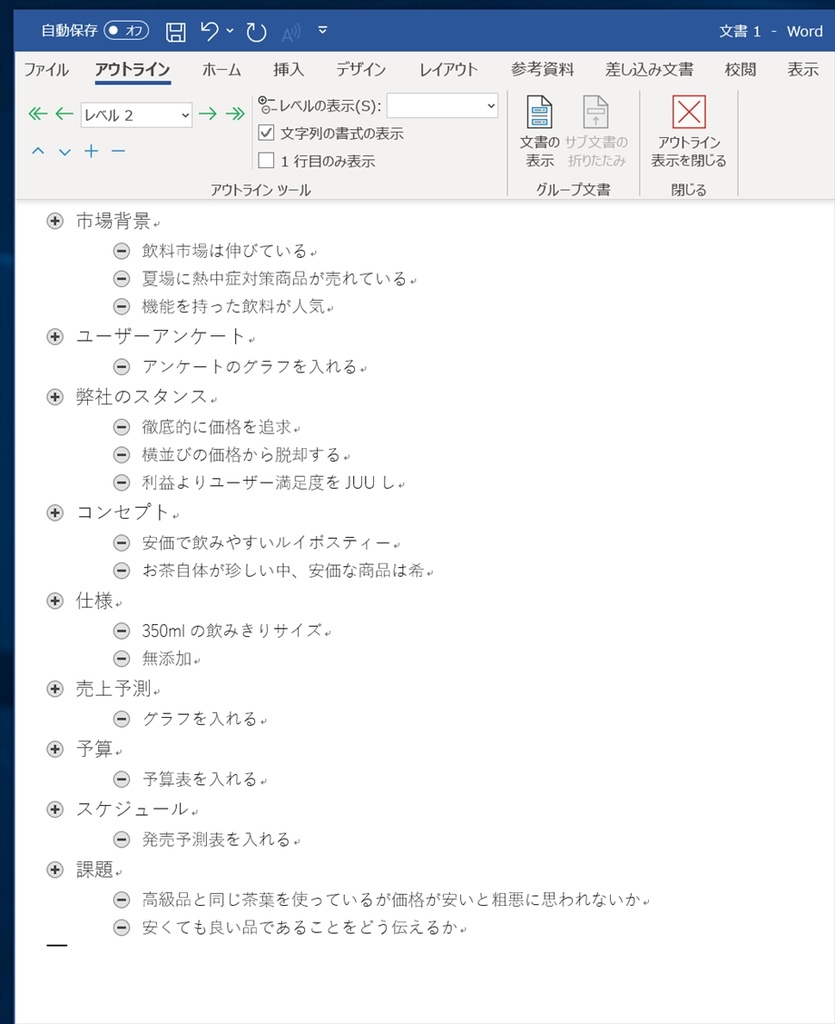Expand the スケジュール heading plus icon
This screenshot has height=1024, width=835.
(x=55, y=809)
